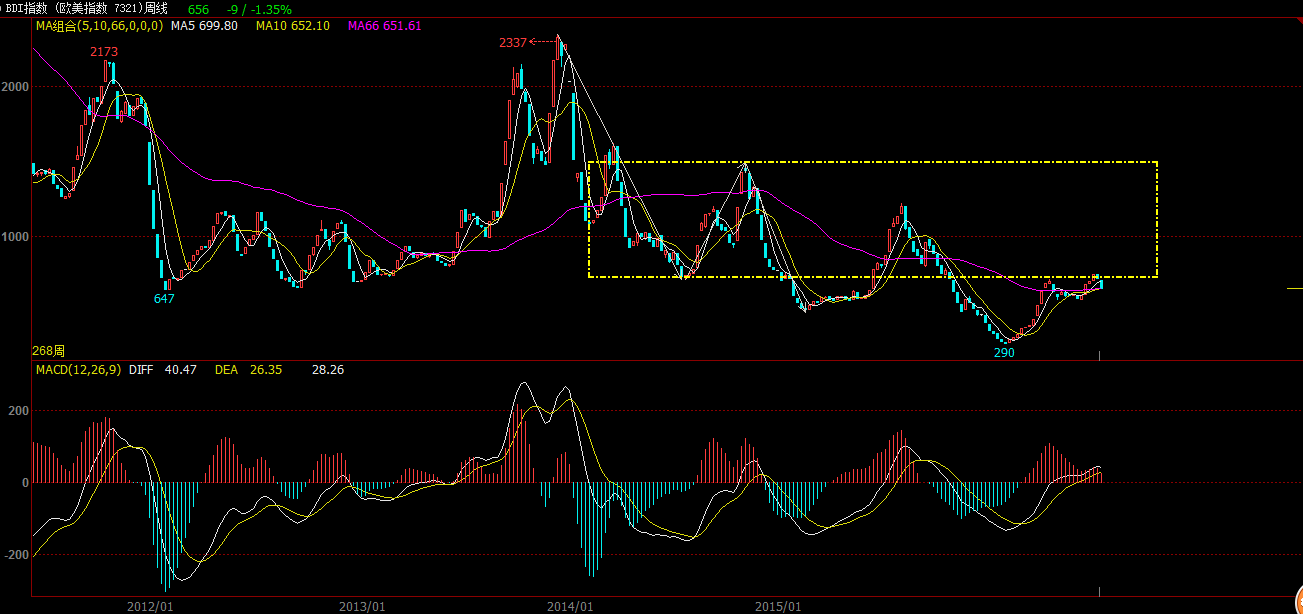
Task: Click the MACD histogram value 28.26
Action: [x=328, y=370]
